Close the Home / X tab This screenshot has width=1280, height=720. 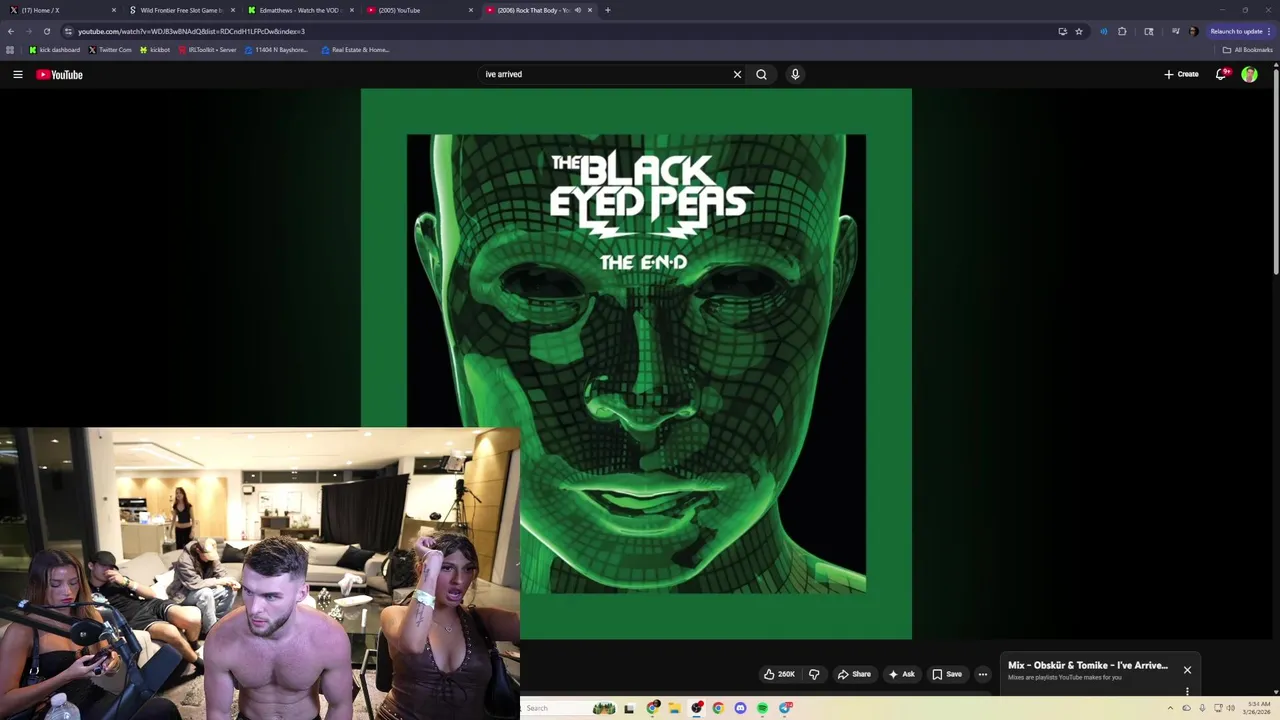click(114, 10)
